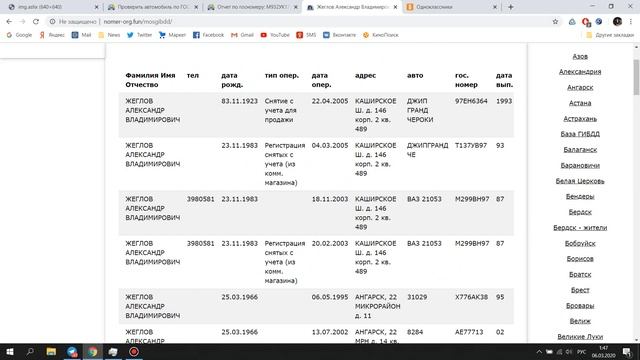Open the Великие Луки link
The height and width of the screenshot is (360, 640).
point(580,337)
